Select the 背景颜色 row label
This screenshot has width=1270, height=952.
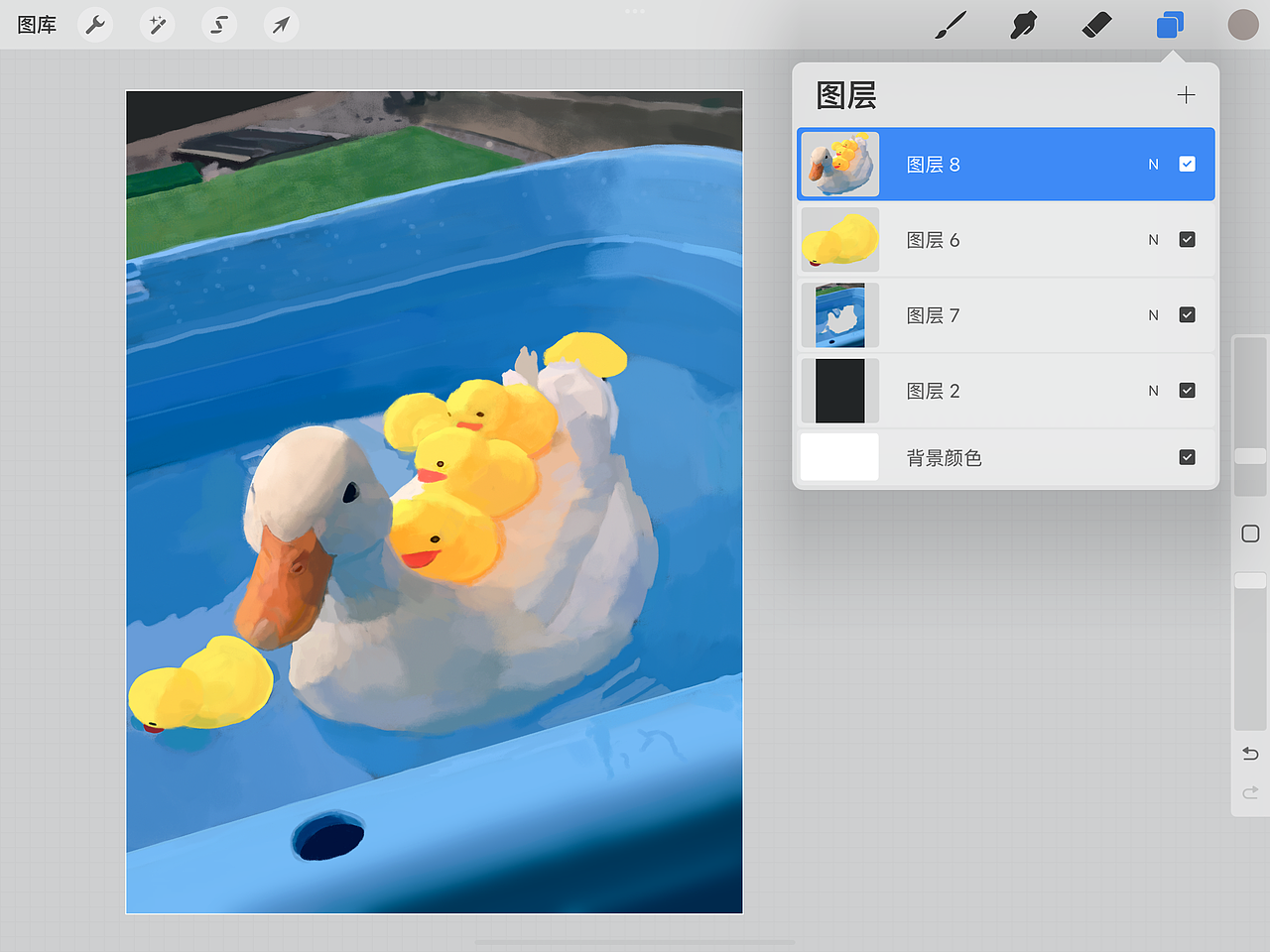coord(944,457)
